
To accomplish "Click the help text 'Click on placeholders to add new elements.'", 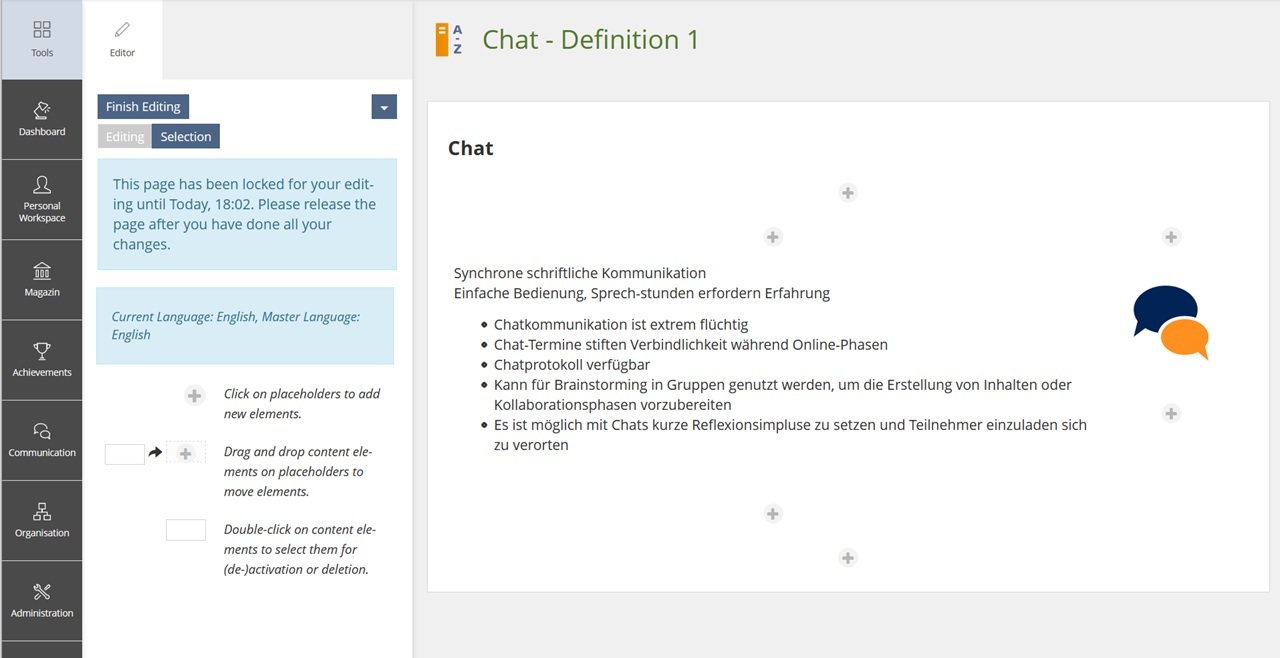I will [302, 404].
